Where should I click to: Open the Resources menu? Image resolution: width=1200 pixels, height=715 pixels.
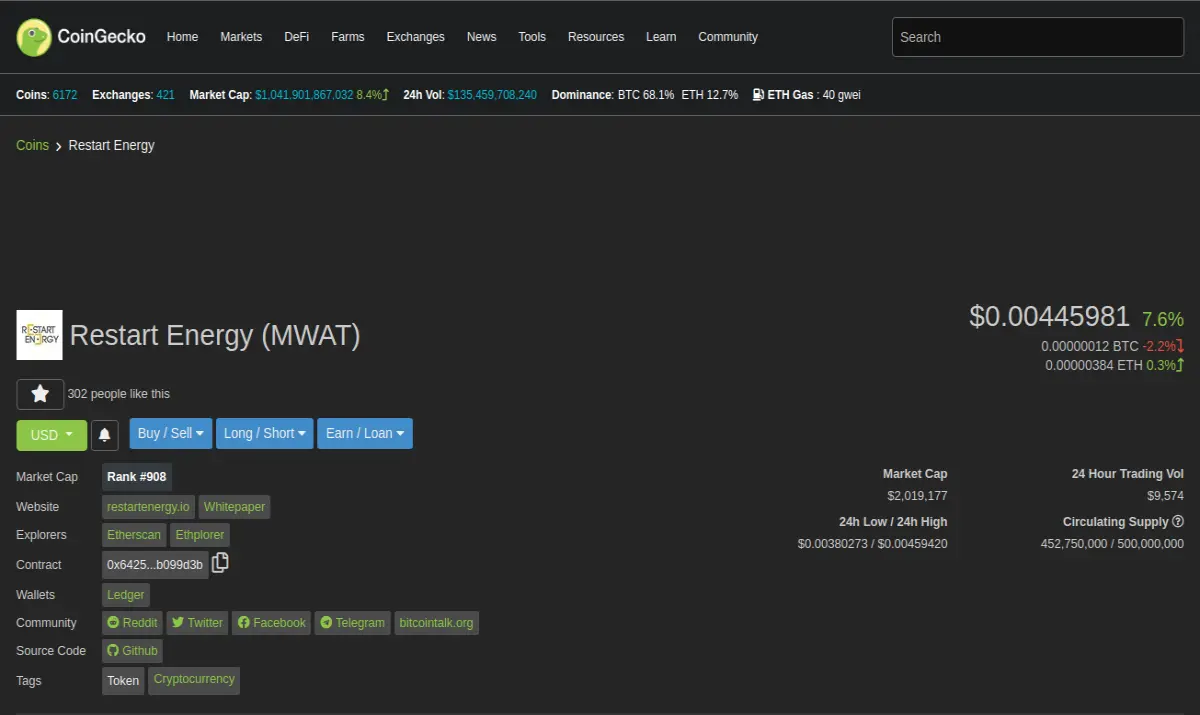click(596, 37)
